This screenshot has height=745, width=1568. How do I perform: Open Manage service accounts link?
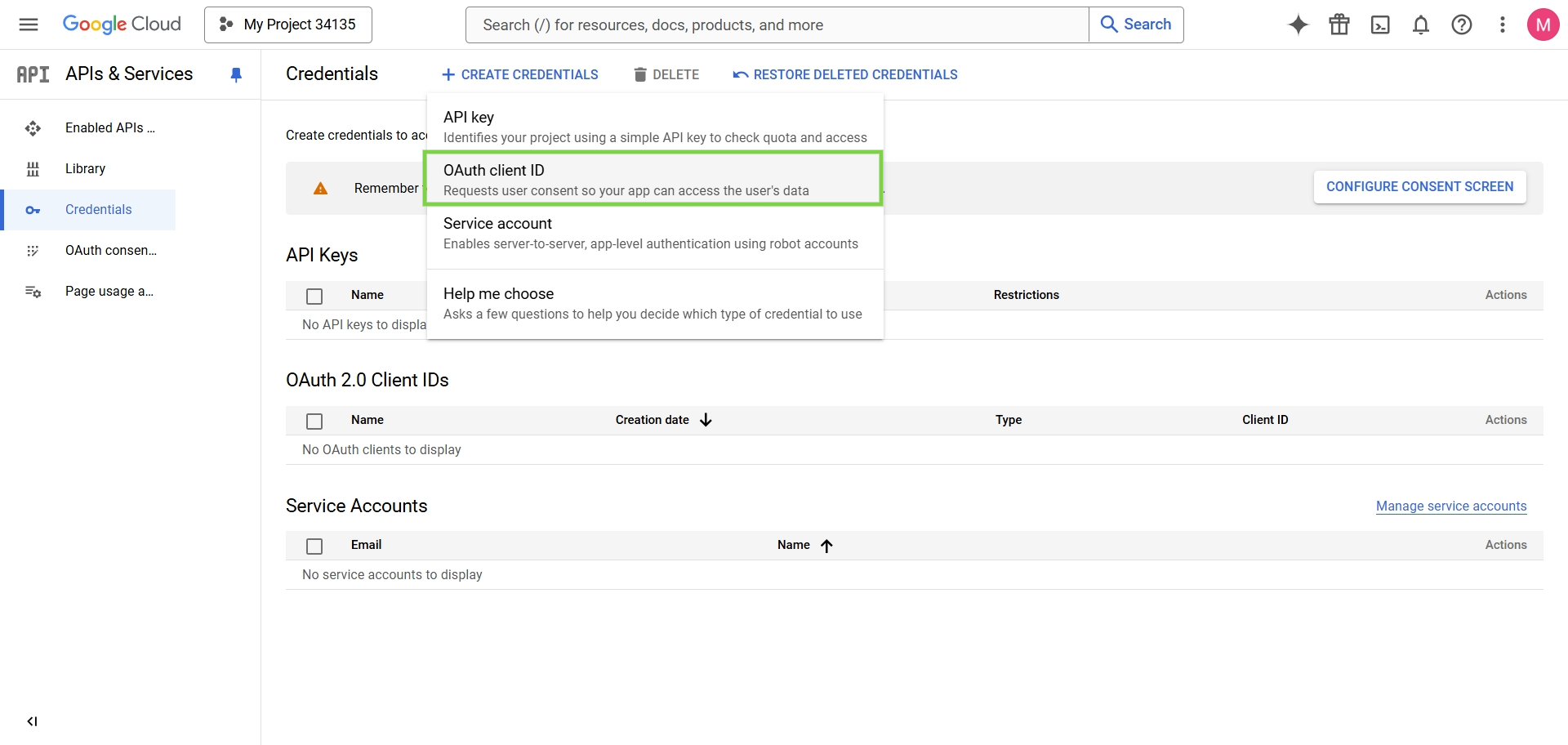[x=1451, y=506]
